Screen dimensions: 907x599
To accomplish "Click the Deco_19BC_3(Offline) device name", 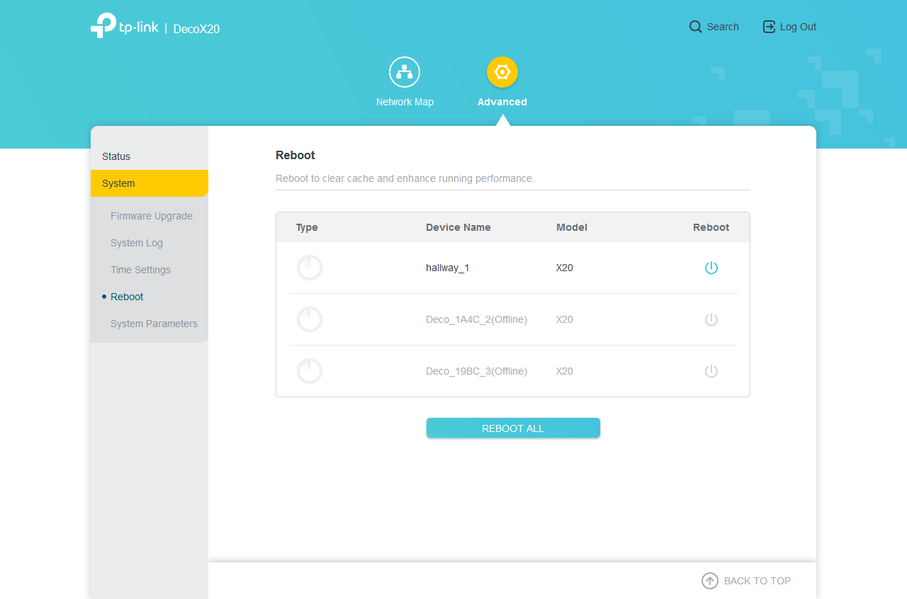I will (477, 371).
